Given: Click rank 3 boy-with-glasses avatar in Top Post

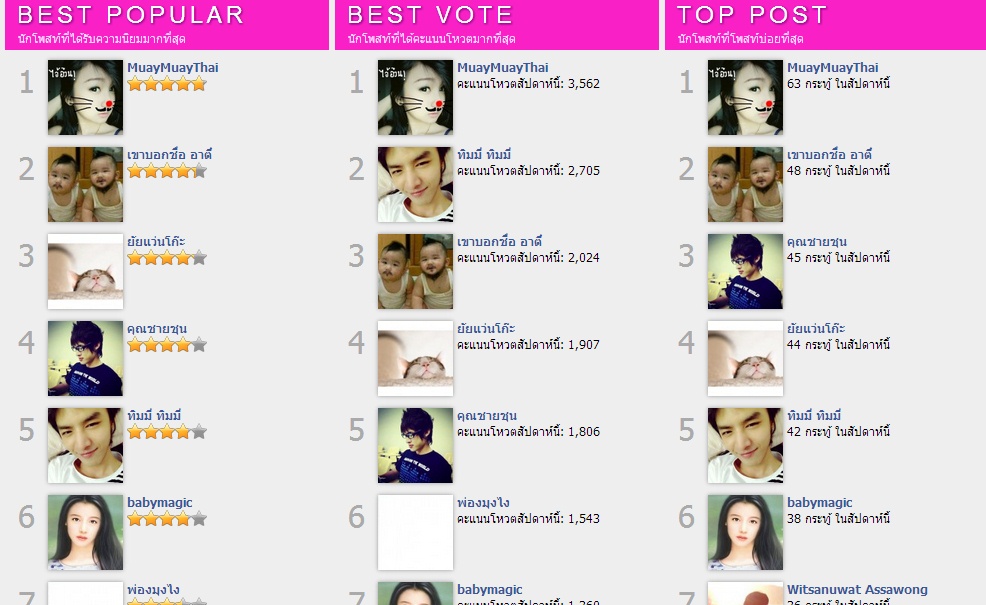Looking at the screenshot, I should point(745,271).
